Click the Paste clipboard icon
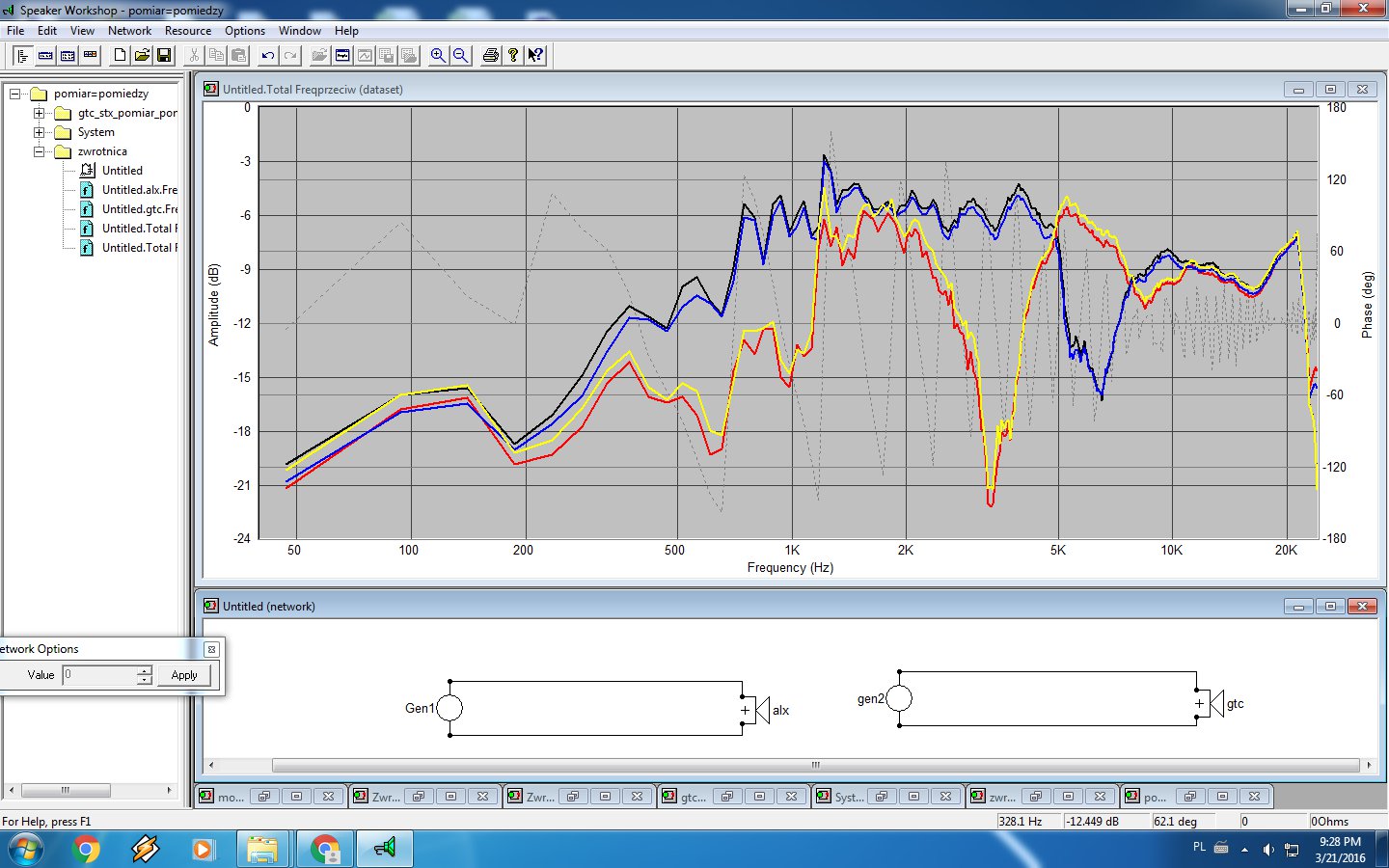 coord(238,55)
